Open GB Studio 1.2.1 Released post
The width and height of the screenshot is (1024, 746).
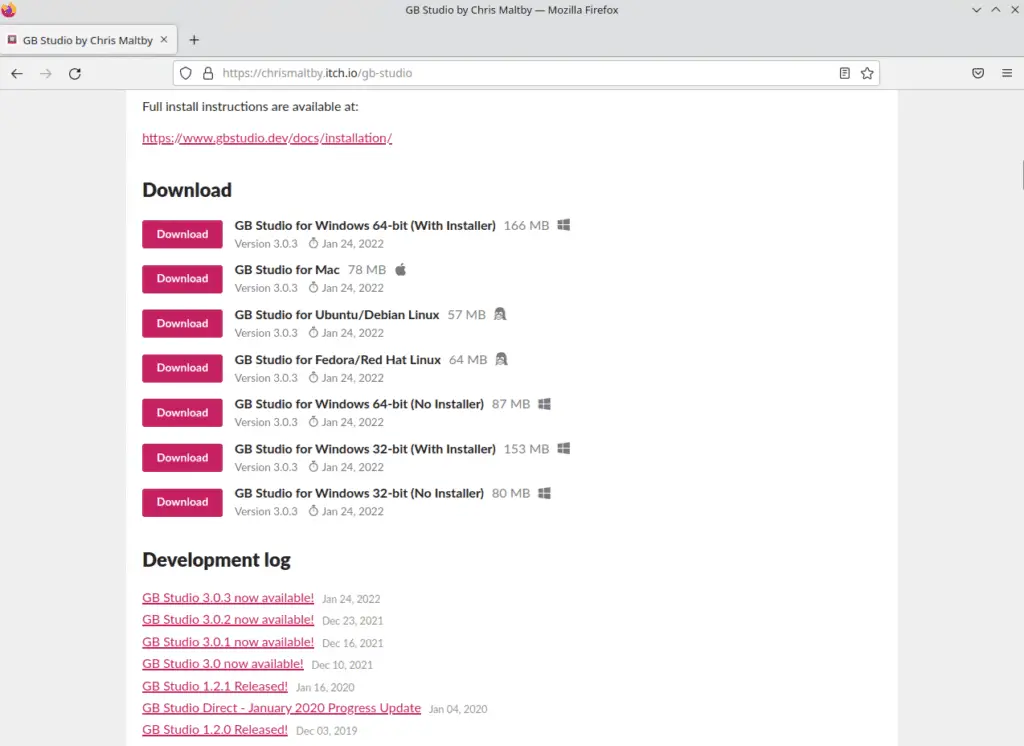pos(215,687)
